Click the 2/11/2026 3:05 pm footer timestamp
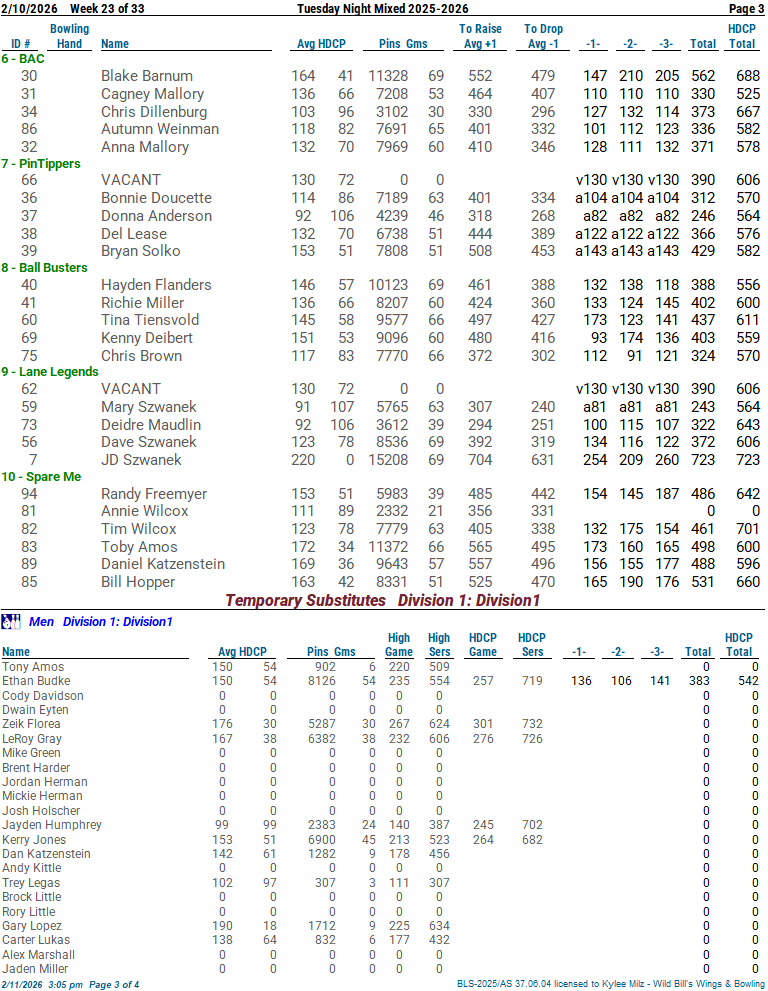 pos(42,985)
